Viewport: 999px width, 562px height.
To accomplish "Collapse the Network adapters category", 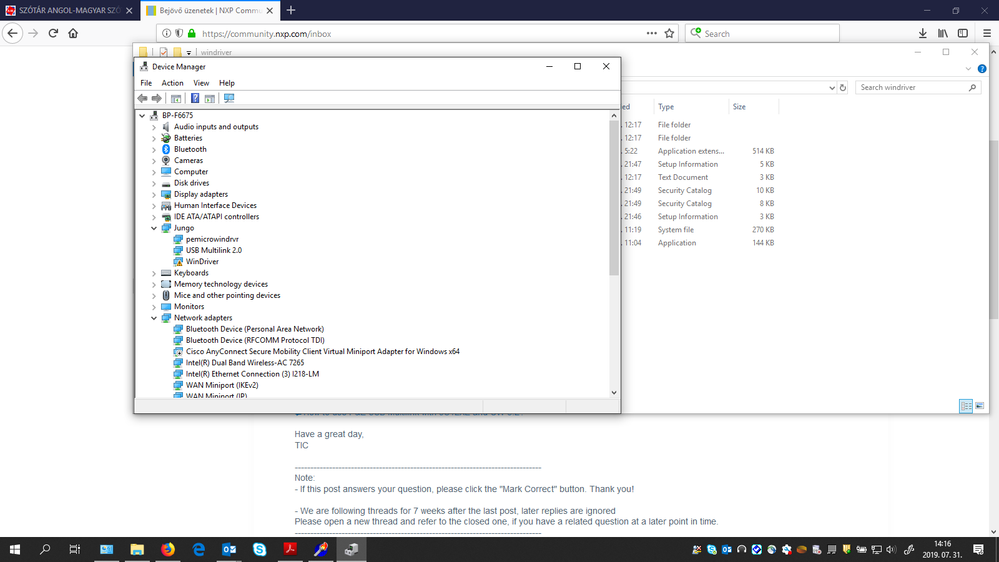I will (x=154, y=318).
